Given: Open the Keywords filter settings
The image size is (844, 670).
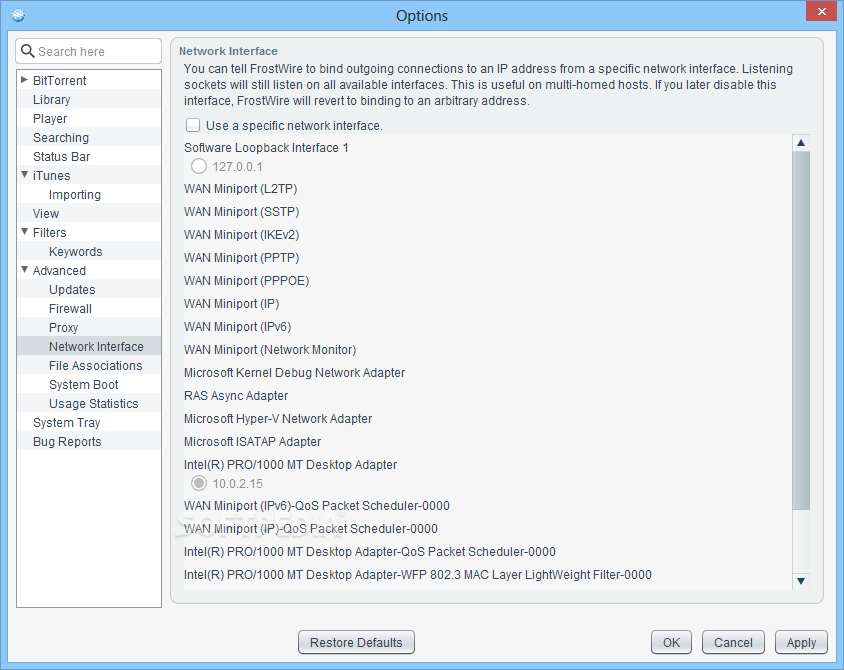Looking at the screenshot, I should pos(75,252).
